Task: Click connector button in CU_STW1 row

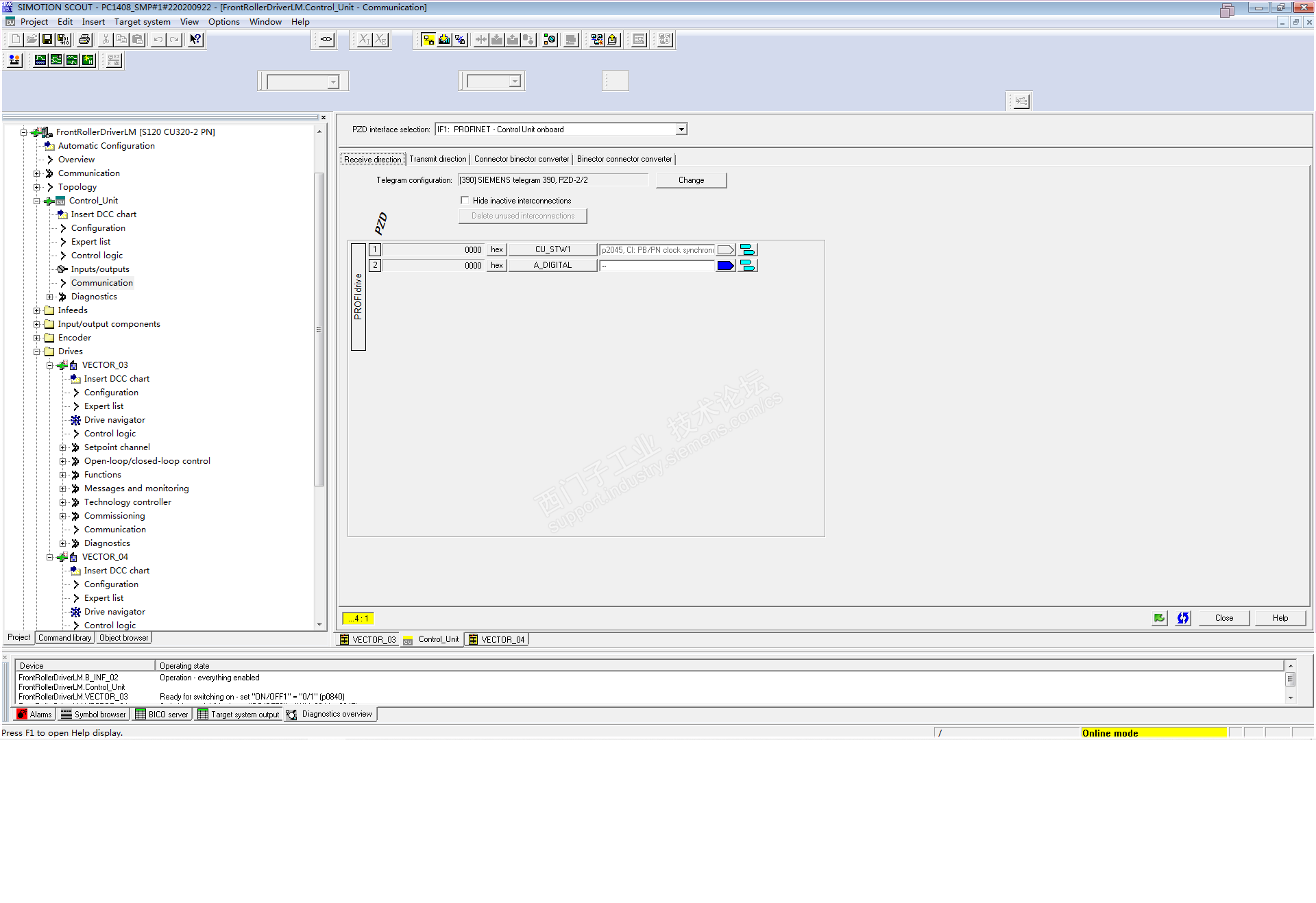Action: point(725,250)
